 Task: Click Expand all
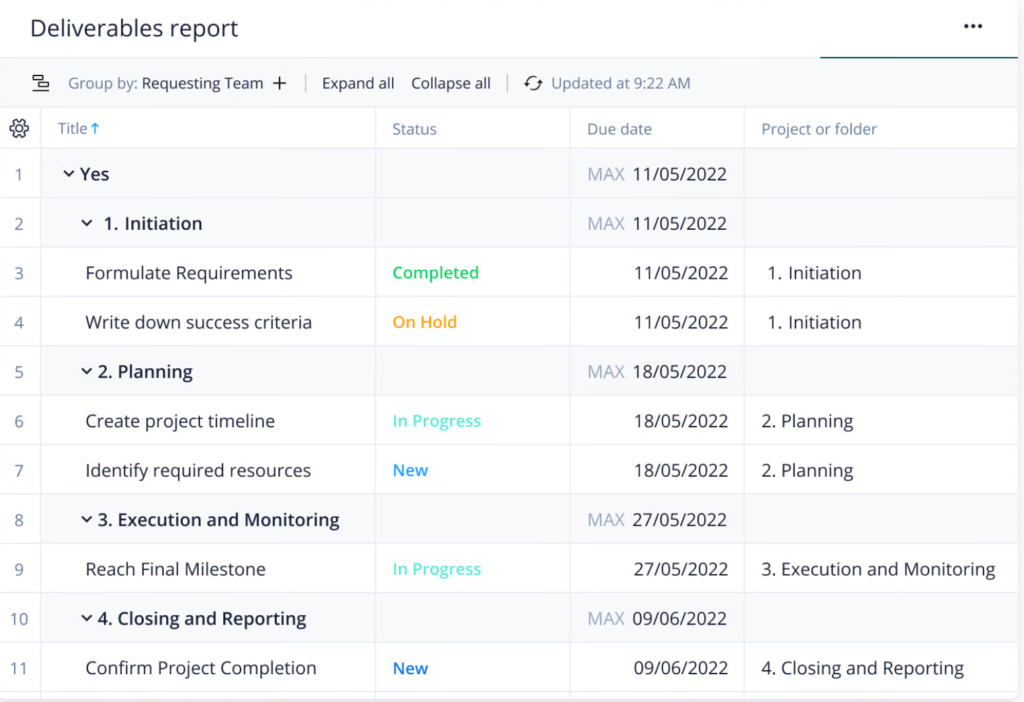[357, 83]
